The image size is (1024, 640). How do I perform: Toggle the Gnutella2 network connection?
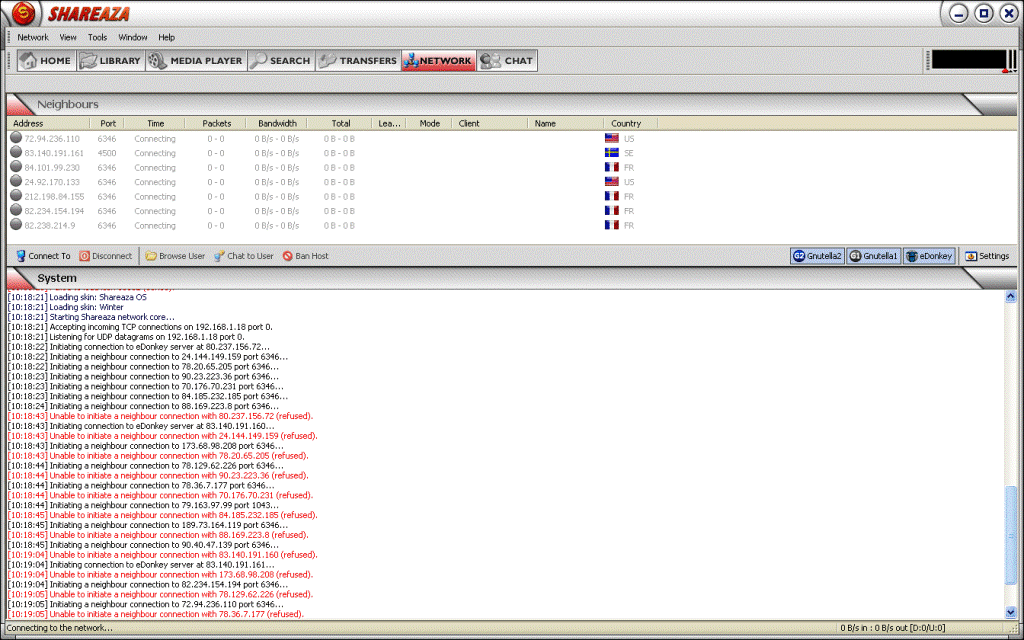pos(817,256)
